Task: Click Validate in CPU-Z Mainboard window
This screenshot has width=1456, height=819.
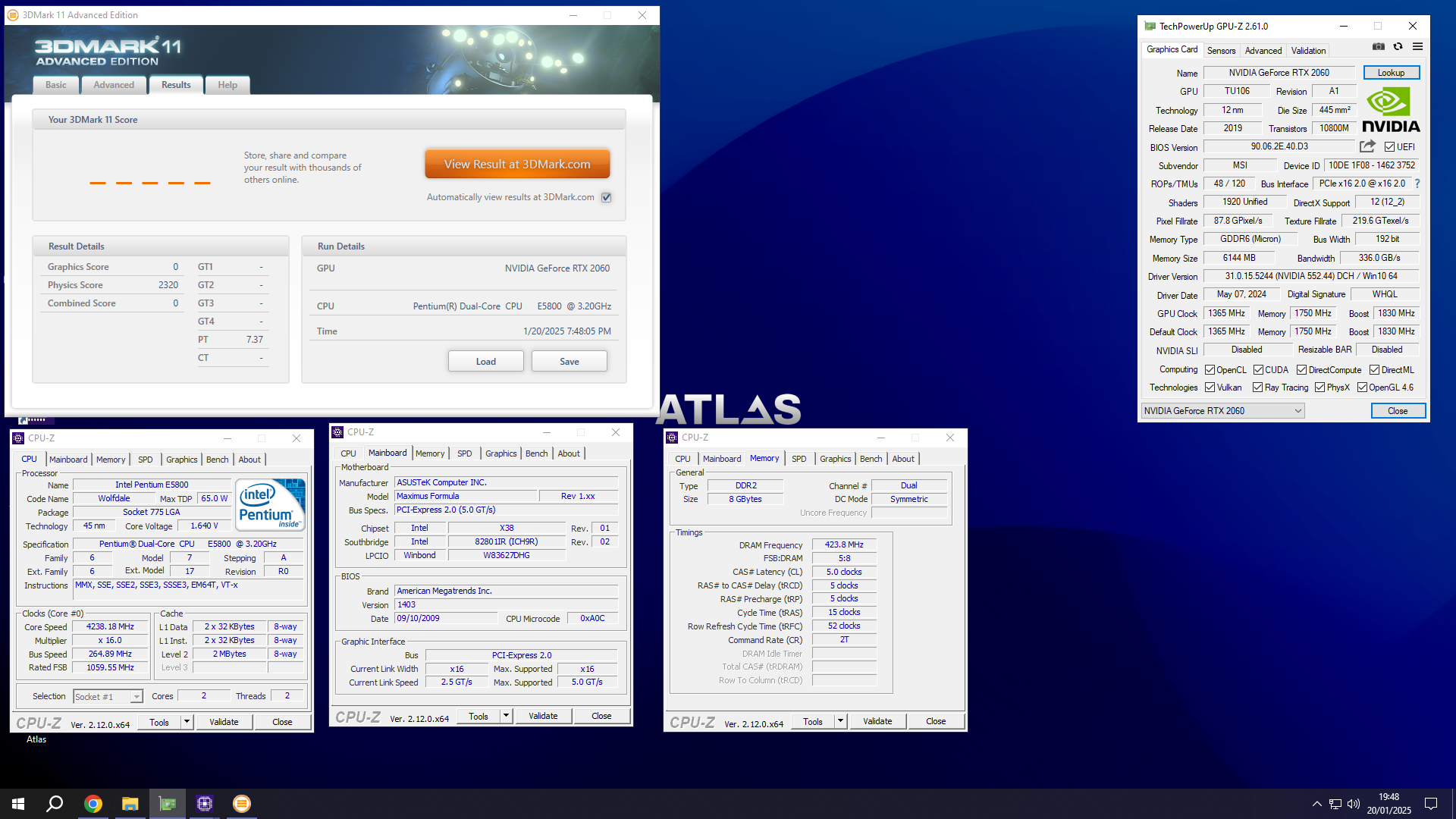Action: [x=543, y=716]
